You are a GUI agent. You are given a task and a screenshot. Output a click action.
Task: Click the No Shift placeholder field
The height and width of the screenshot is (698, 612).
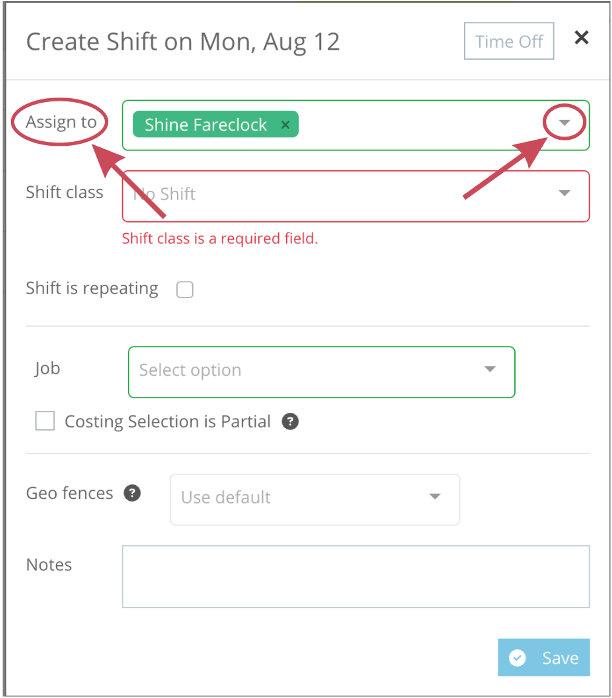[x=356, y=196]
